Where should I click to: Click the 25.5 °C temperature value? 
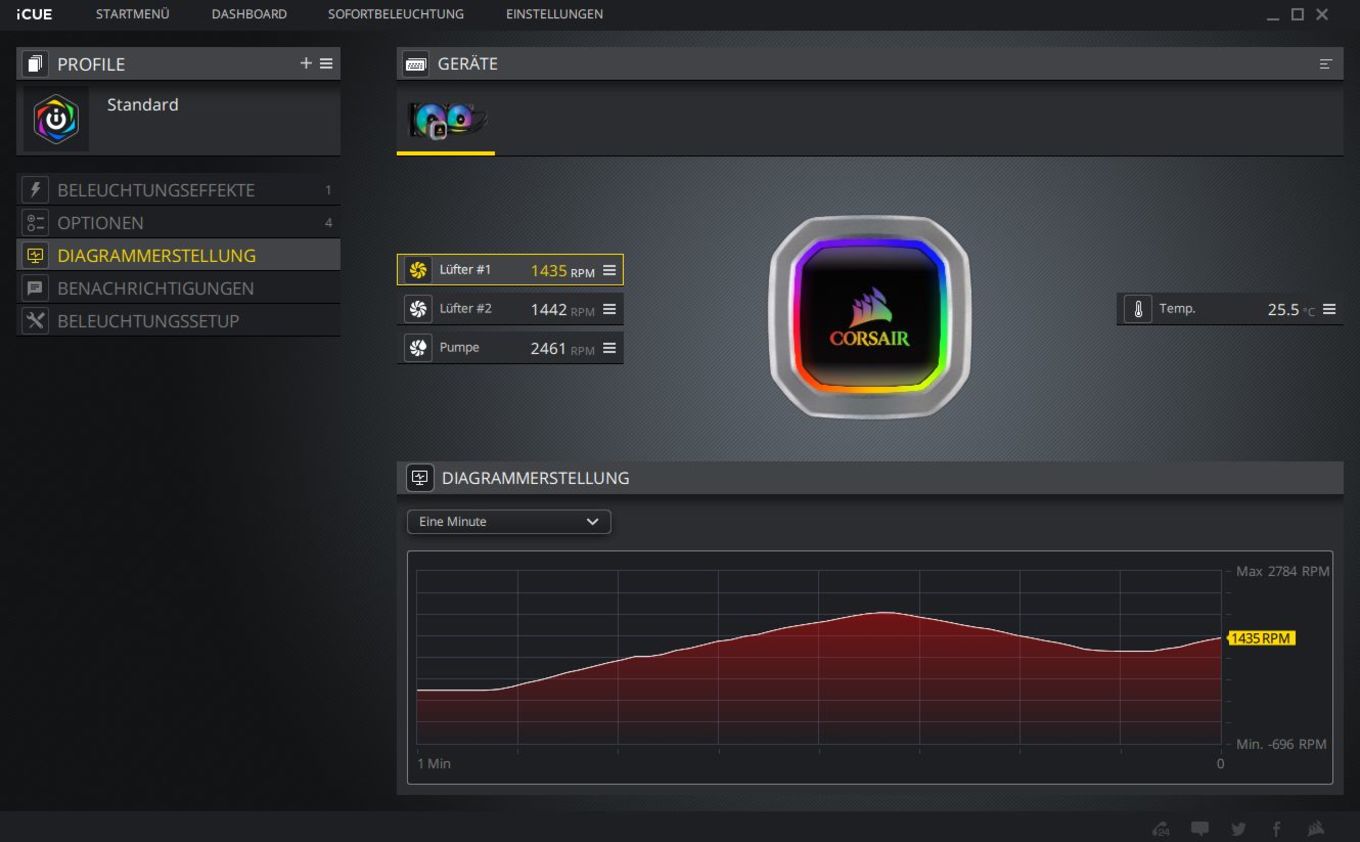coord(1291,310)
